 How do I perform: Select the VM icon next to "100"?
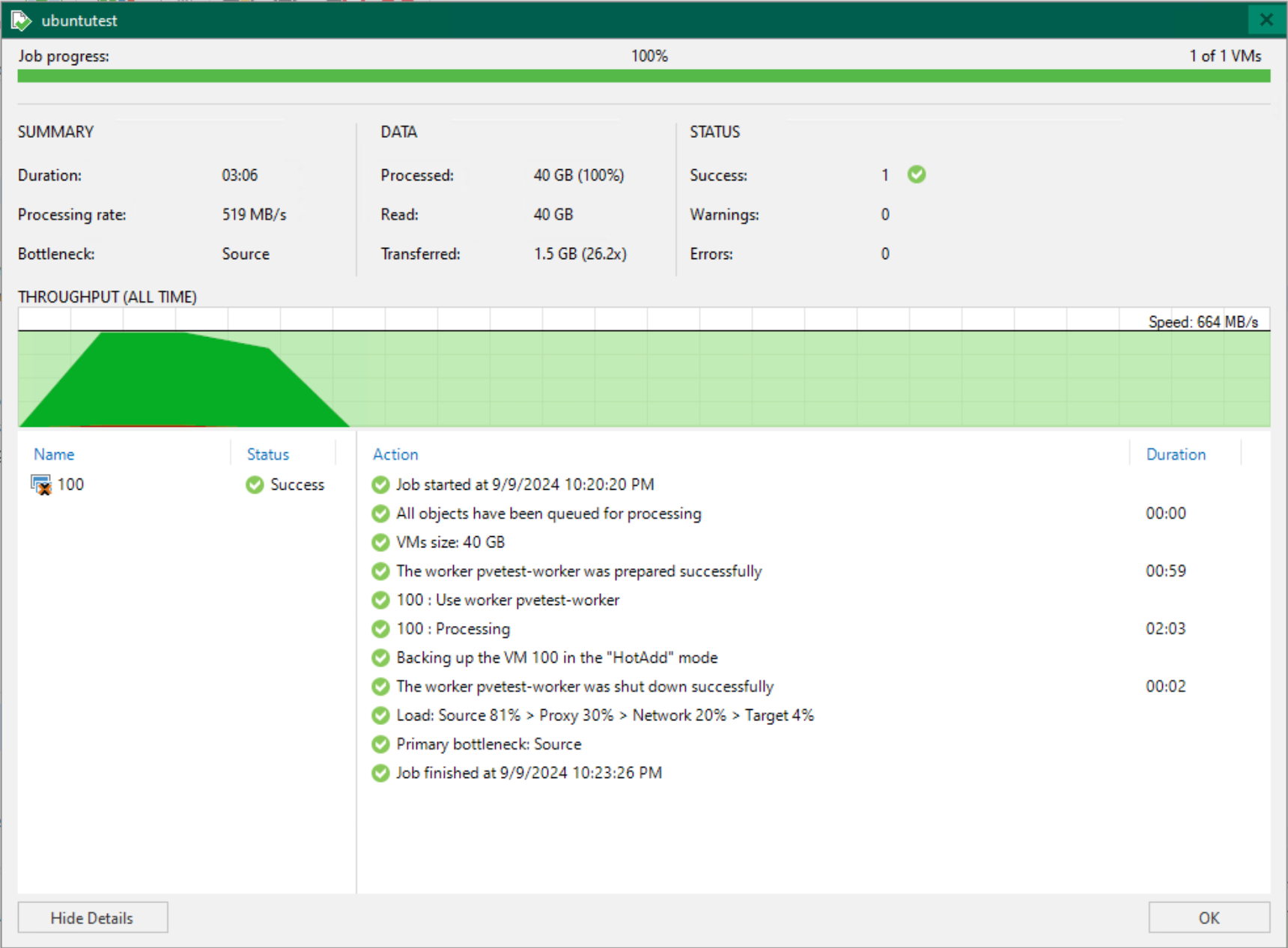click(41, 484)
